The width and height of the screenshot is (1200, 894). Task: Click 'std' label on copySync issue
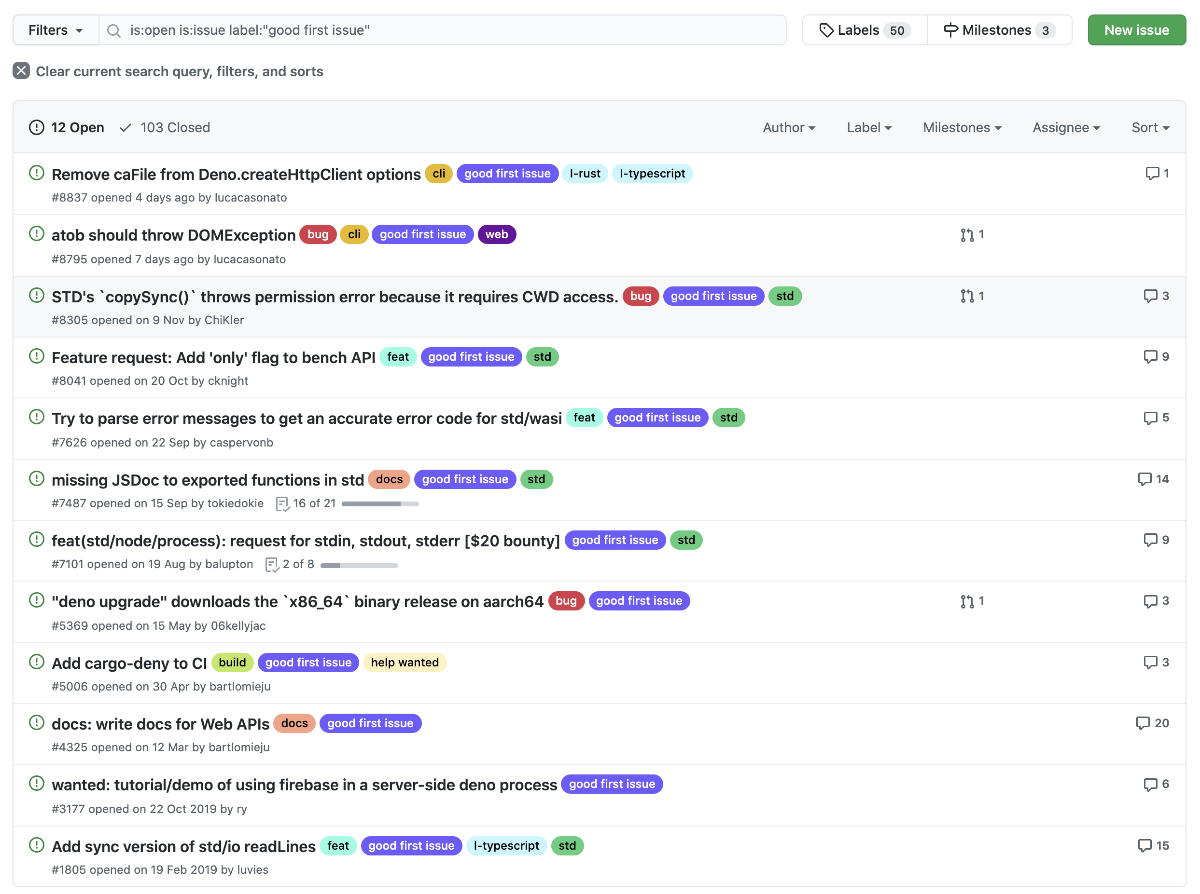click(785, 296)
